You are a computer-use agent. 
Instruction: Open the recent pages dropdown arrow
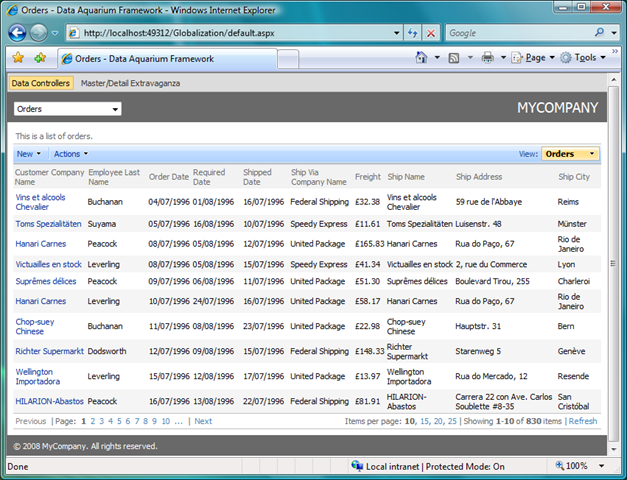coord(55,33)
